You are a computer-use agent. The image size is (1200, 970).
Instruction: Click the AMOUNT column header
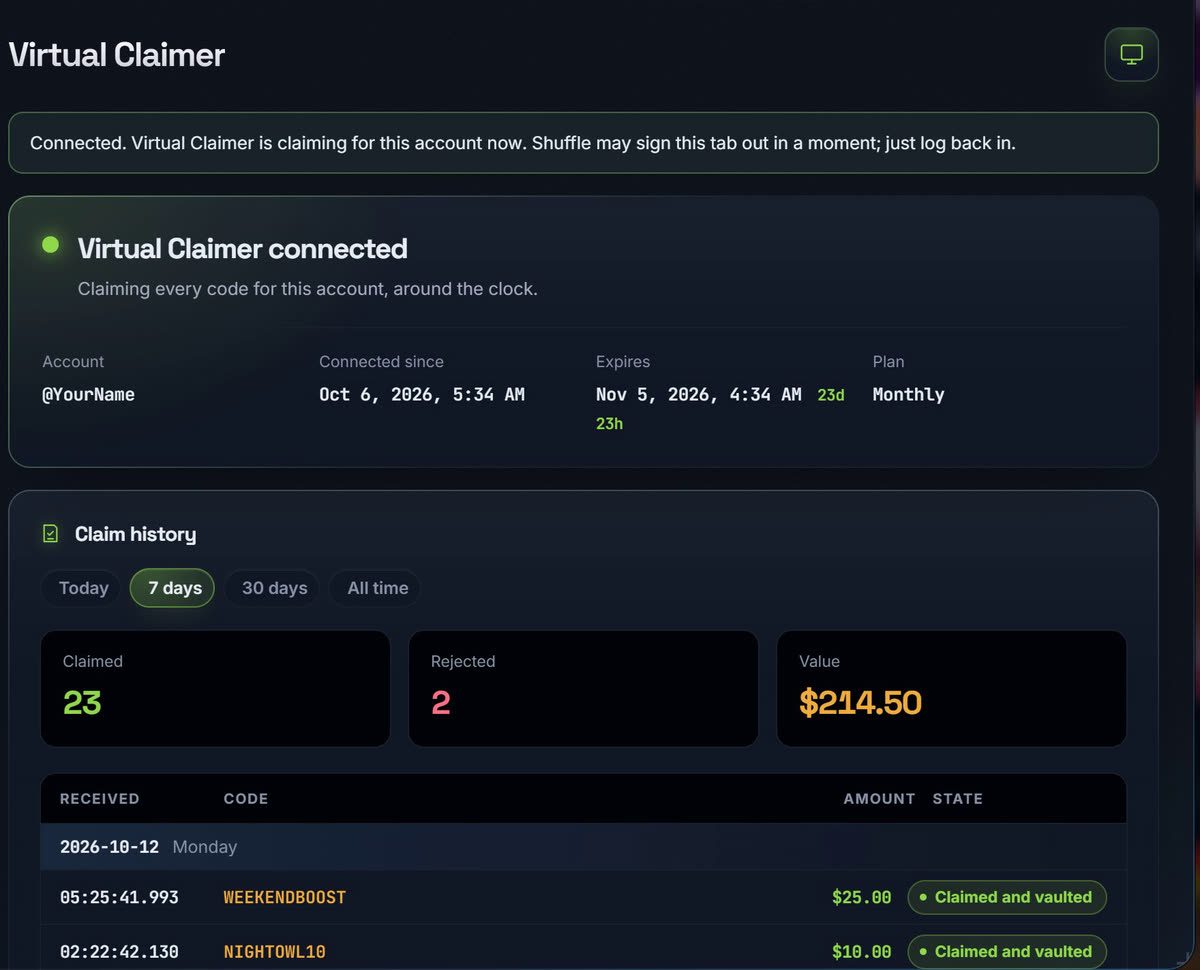coord(879,798)
